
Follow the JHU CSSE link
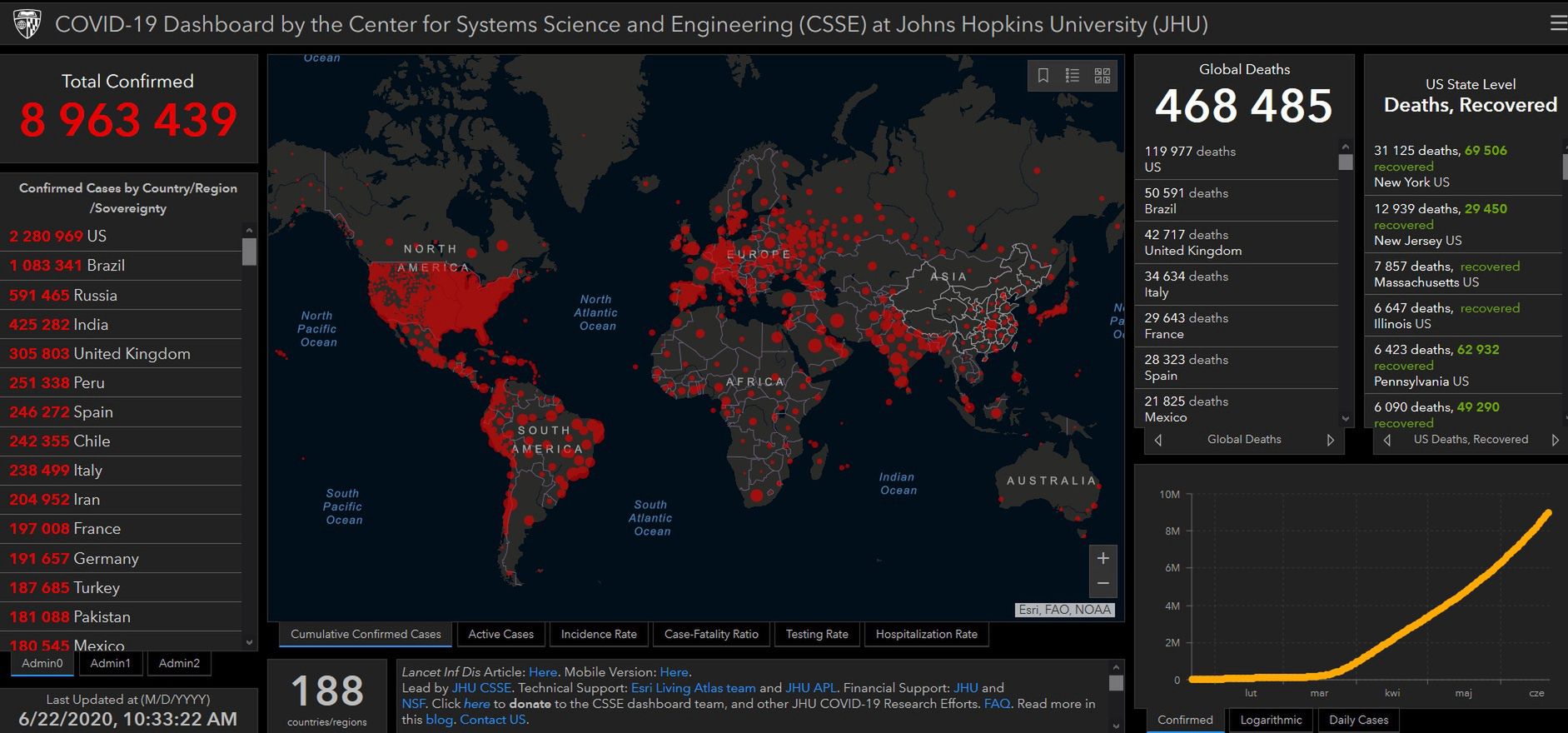click(481, 688)
